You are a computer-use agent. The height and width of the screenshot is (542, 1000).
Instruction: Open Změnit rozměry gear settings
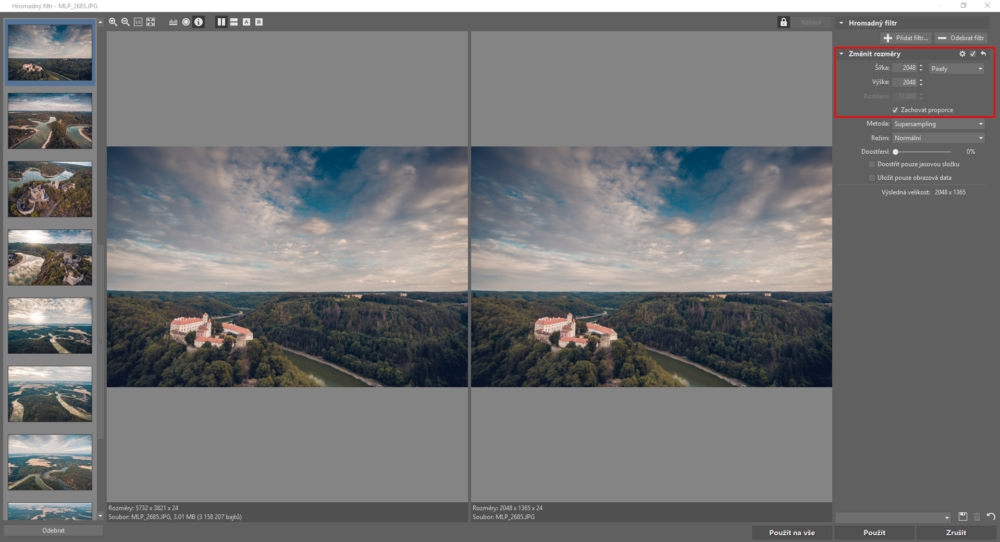(x=962, y=54)
